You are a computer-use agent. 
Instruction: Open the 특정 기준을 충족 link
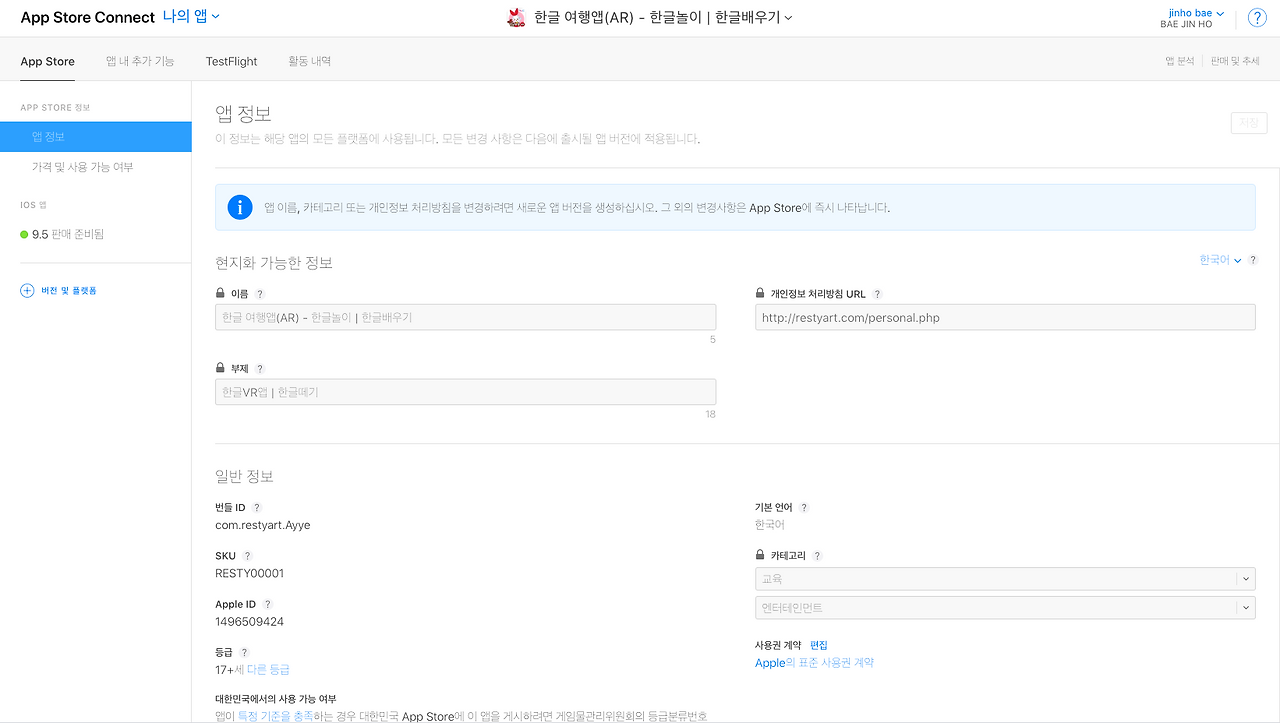pyautogui.click(x=275, y=716)
